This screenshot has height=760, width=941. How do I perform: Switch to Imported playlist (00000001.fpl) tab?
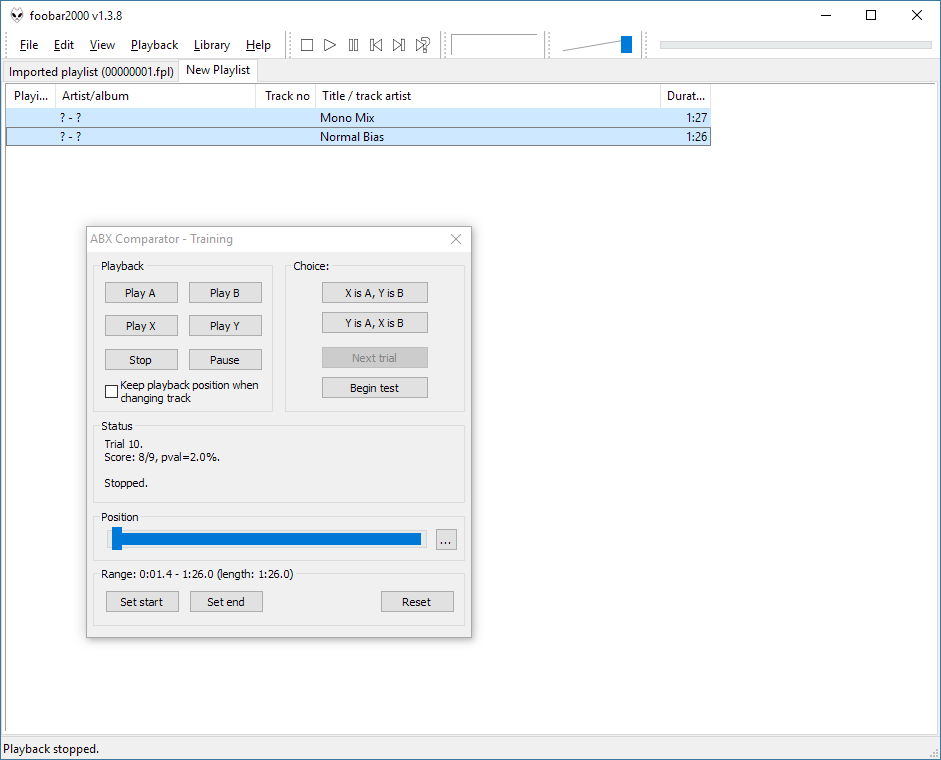tap(91, 72)
